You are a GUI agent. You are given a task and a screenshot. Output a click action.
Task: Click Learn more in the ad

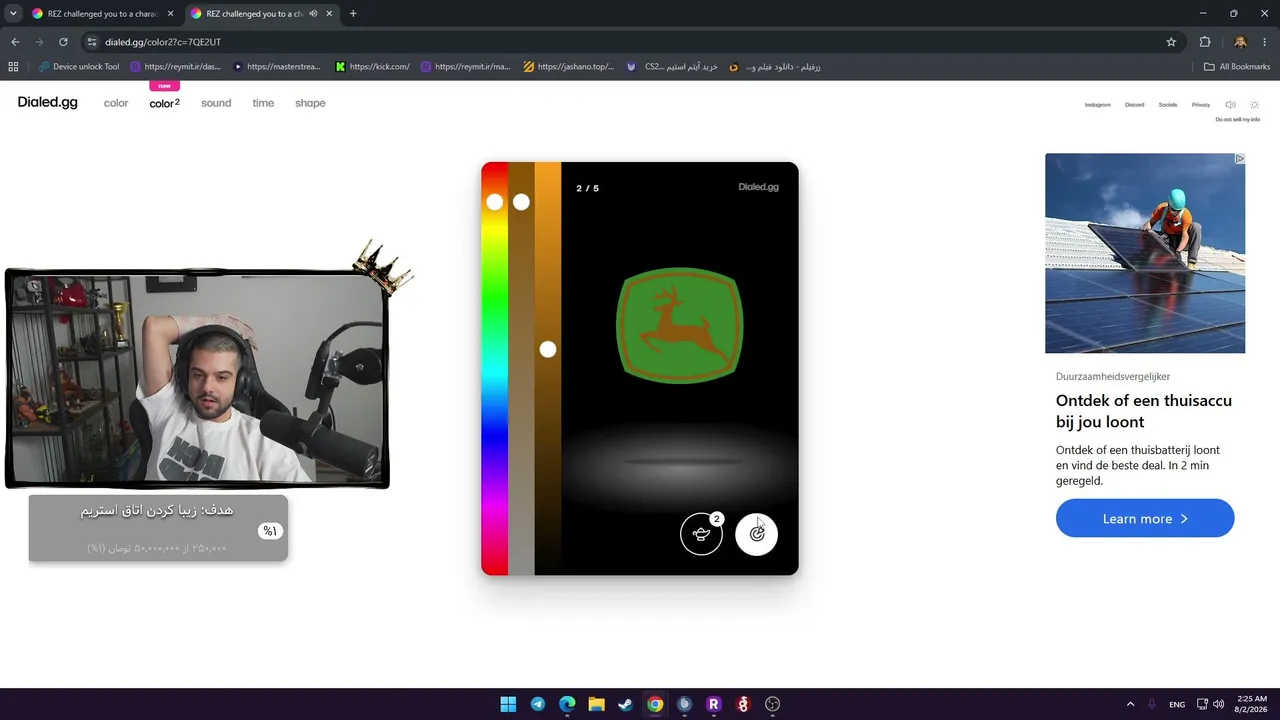[1145, 518]
